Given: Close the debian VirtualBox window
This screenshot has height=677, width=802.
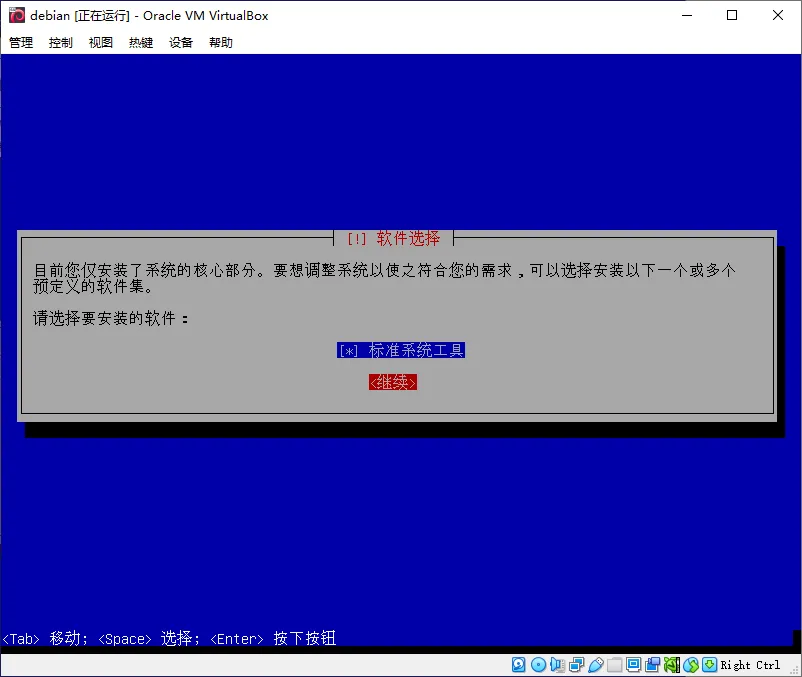Looking at the screenshot, I should point(777,15).
